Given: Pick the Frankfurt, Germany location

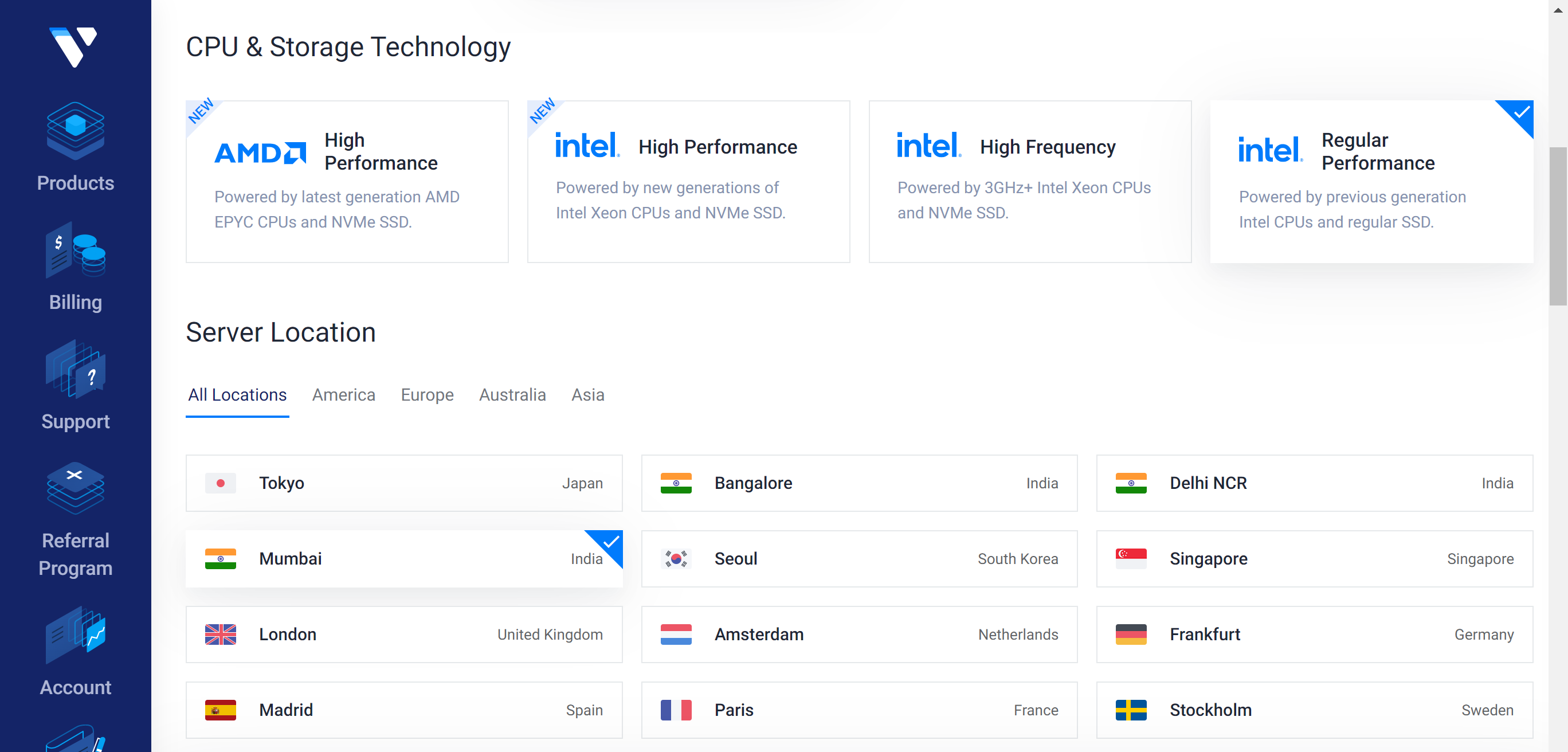Looking at the screenshot, I should coord(1314,634).
